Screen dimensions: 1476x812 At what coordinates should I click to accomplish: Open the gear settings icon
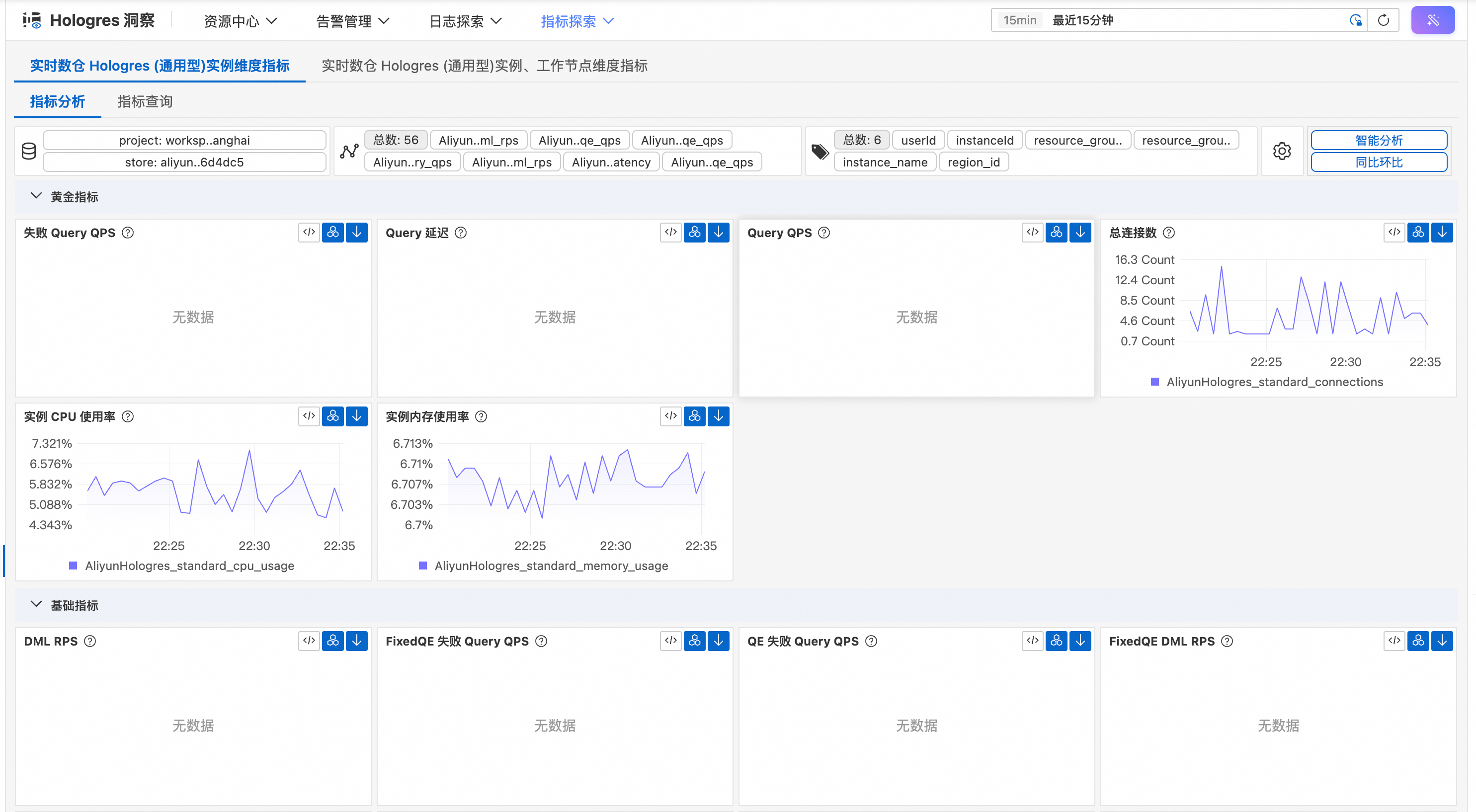[x=1282, y=151]
